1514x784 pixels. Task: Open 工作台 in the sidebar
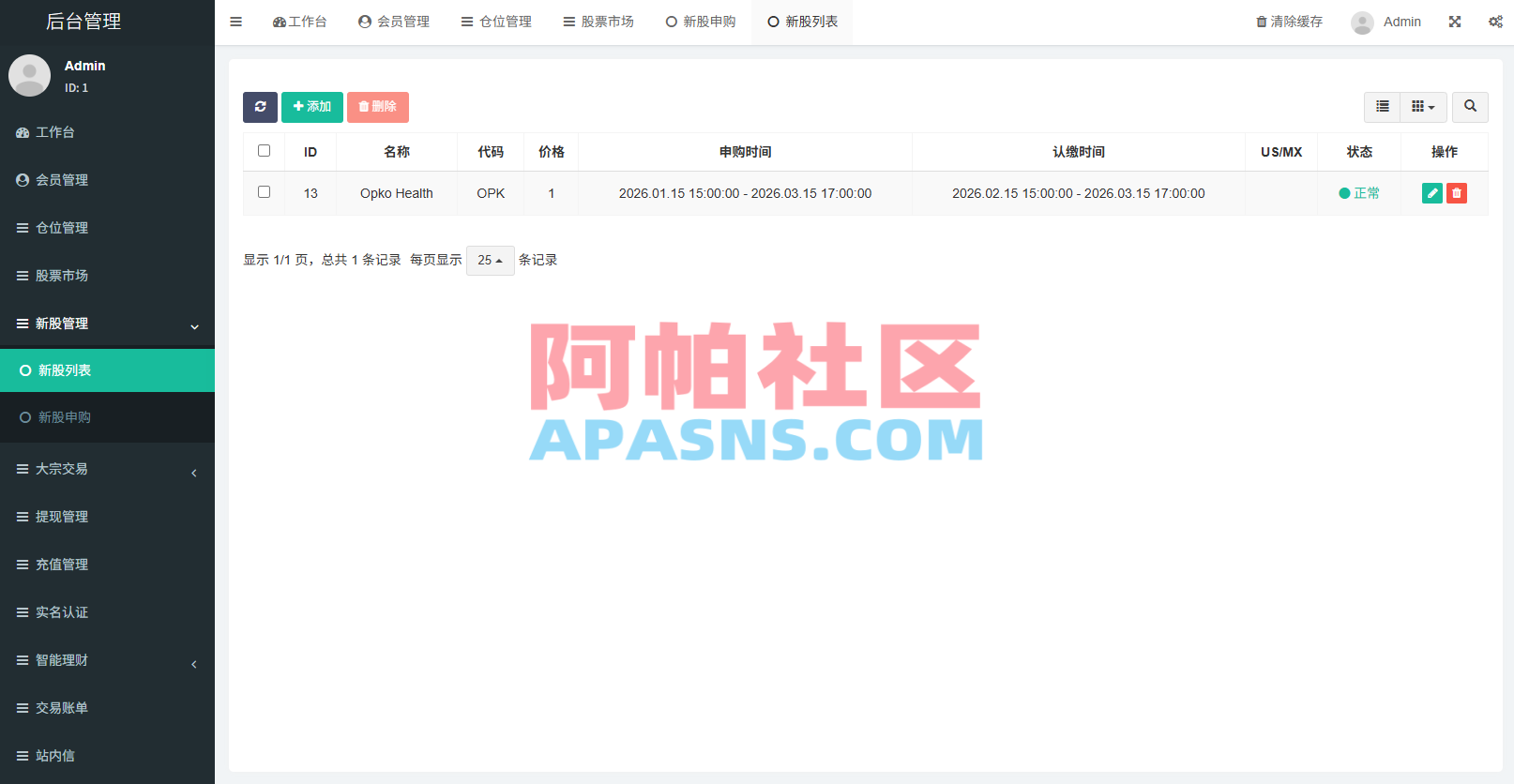pyautogui.click(x=107, y=132)
